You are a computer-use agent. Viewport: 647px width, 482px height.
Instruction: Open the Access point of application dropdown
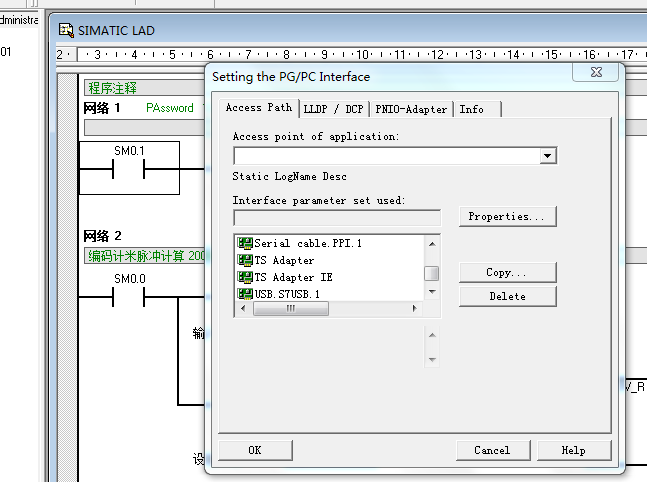(x=548, y=156)
